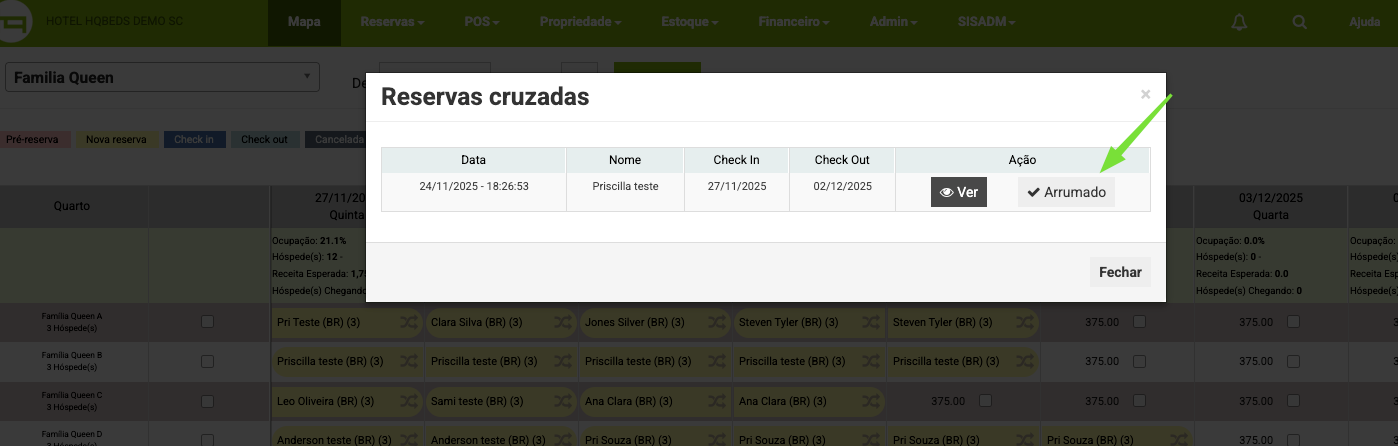The width and height of the screenshot is (1398, 446).
Task: Tick the Familia Queen B row checkbox
Action: [x=208, y=361]
